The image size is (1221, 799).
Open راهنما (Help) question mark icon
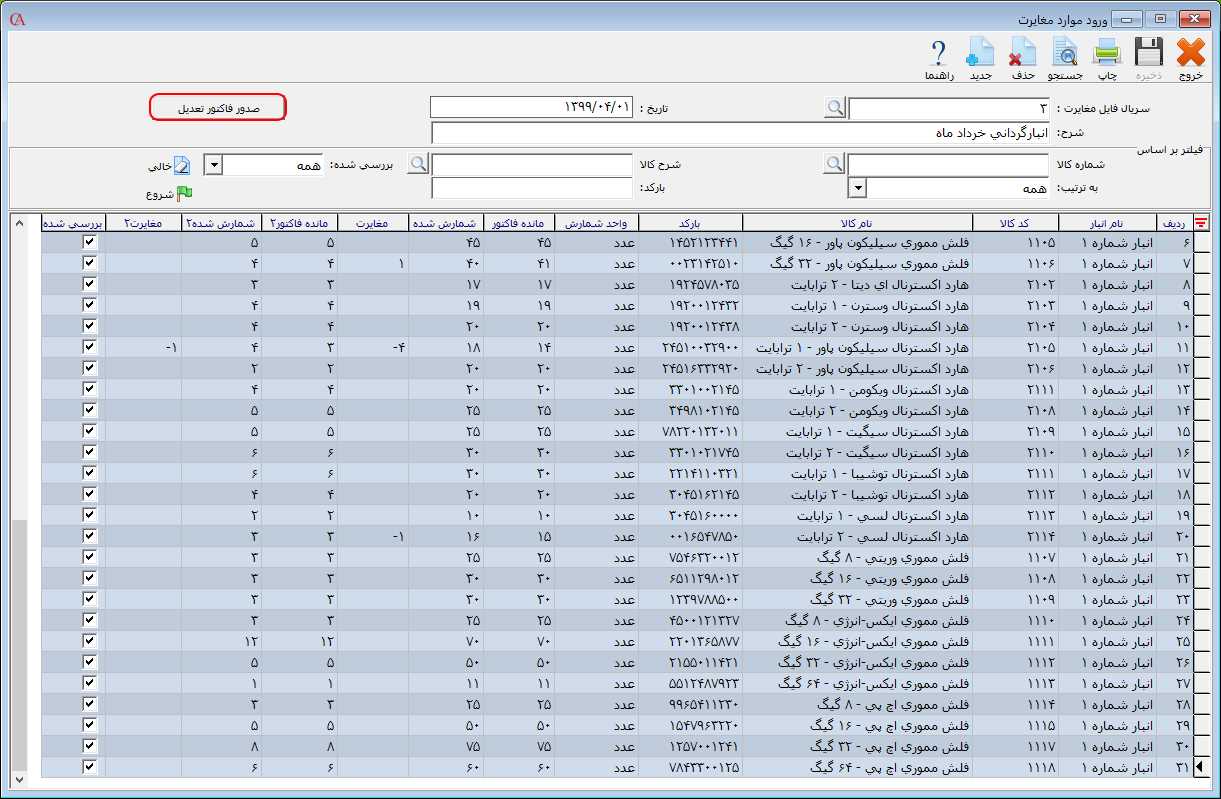coord(938,56)
